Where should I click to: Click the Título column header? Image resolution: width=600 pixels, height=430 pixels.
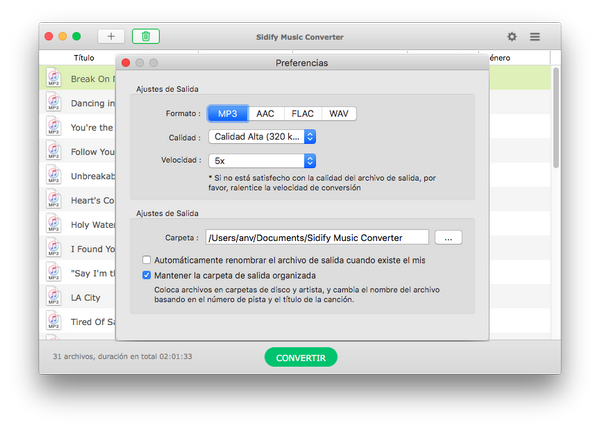click(84, 58)
